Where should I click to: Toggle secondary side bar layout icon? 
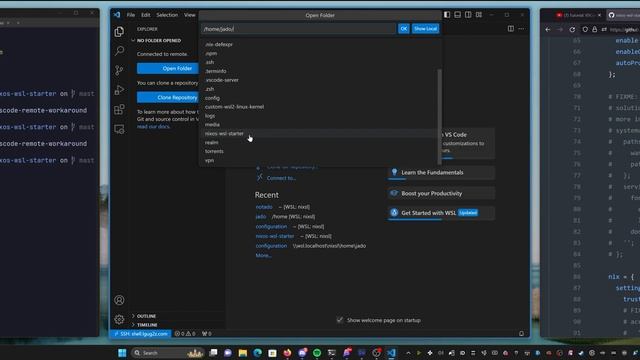point(468,15)
